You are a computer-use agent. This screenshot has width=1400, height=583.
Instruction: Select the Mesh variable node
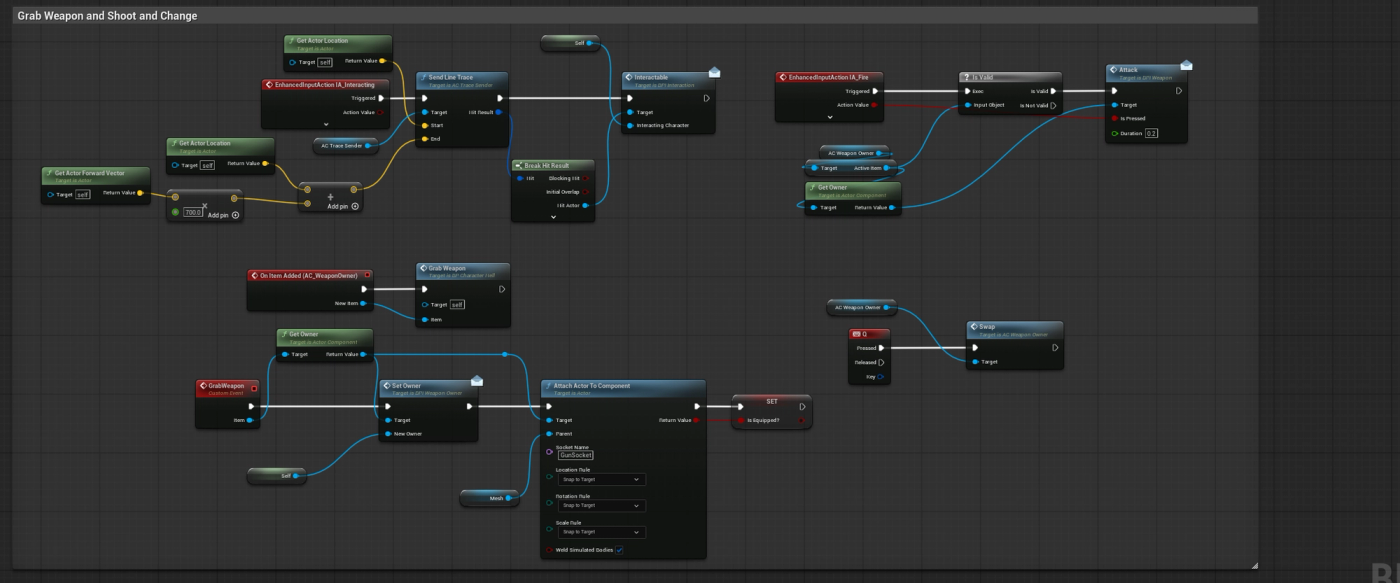490,497
